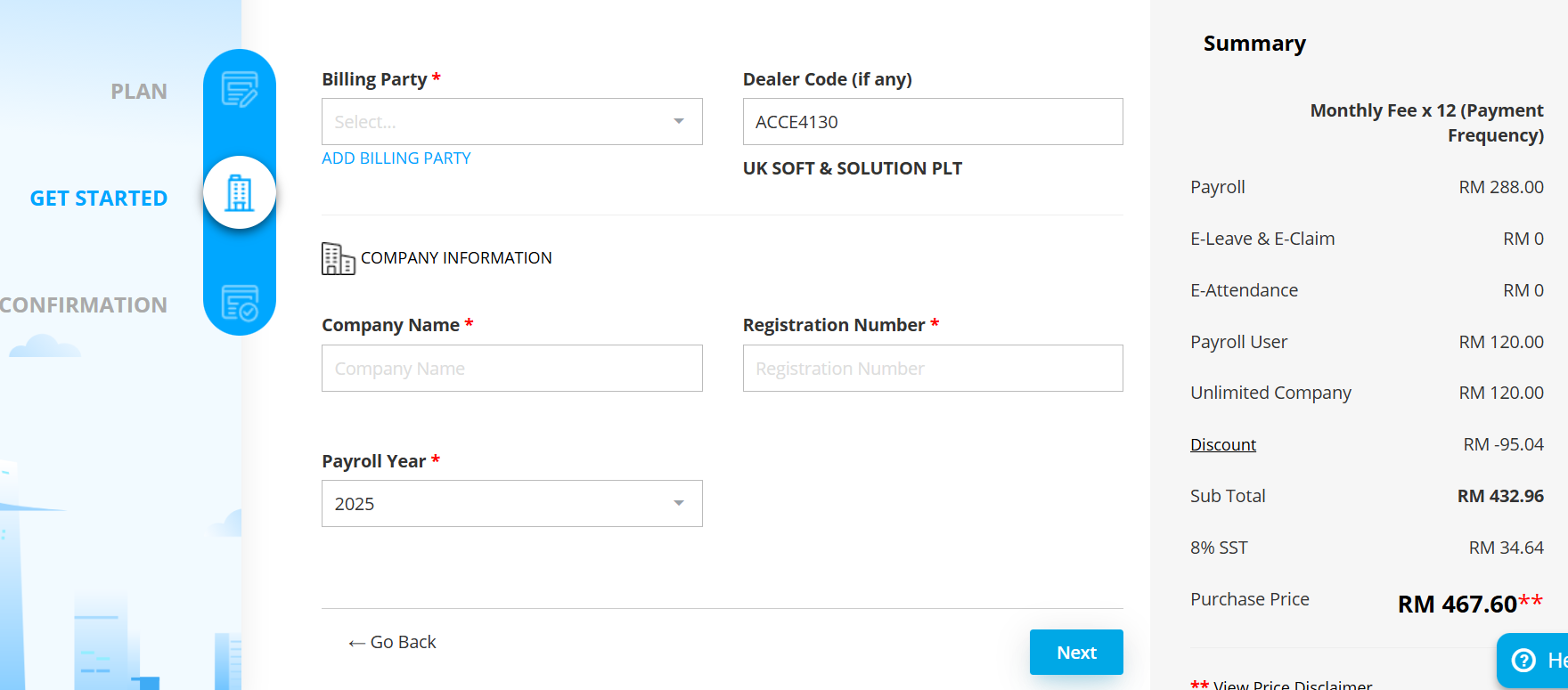Screen dimensions: 1568x690
Task: Click the Company Information building icon
Action: tap(338, 258)
